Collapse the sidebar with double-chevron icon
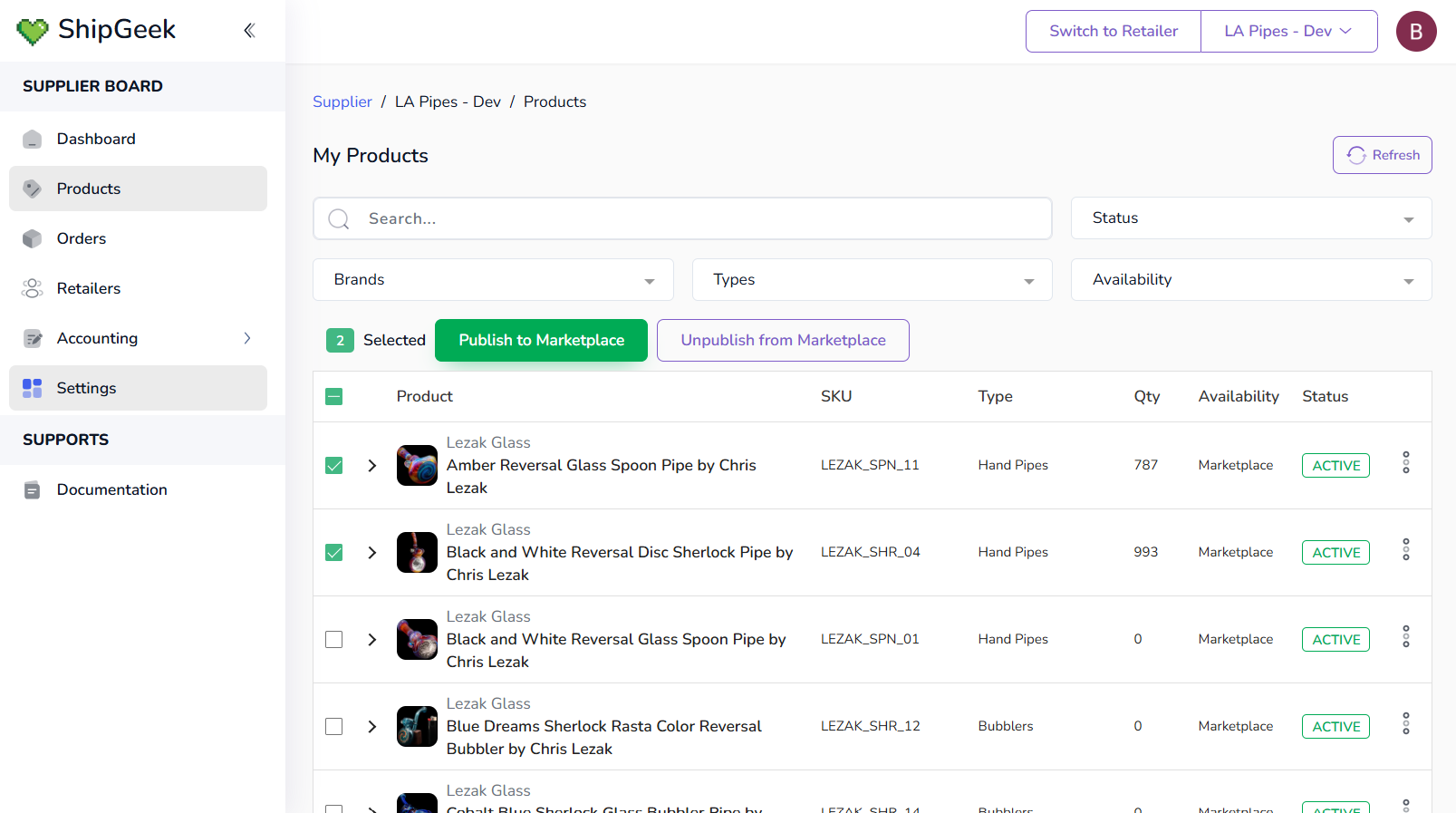Viewport: 1456px width, 813px height. tap(249, 31)
